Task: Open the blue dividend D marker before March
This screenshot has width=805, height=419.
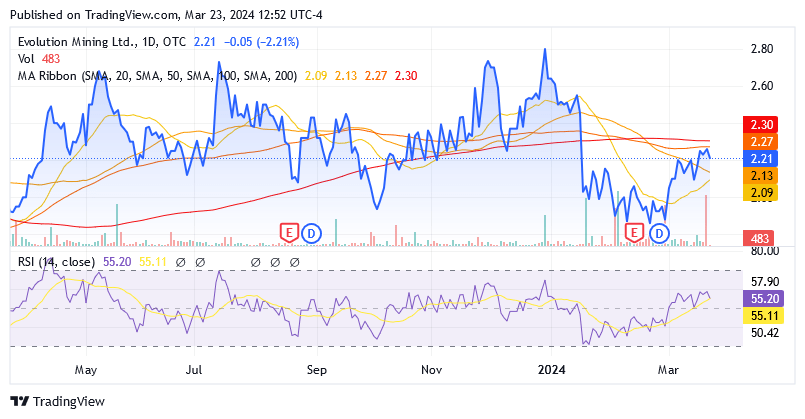Action: [x=659, y=234]
